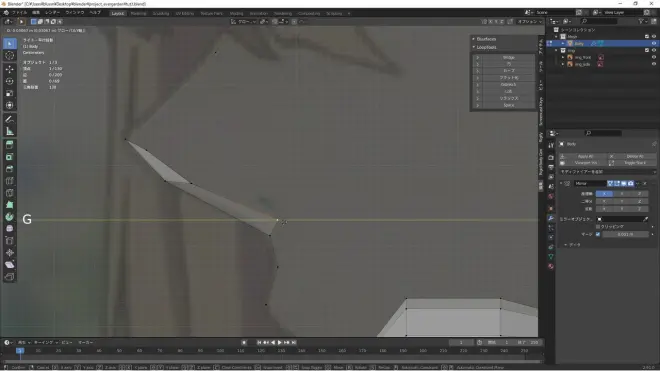This screenshot has width=660, height=371.
Task: Toggle Mirror axis X button
Action: coord(604,194)
